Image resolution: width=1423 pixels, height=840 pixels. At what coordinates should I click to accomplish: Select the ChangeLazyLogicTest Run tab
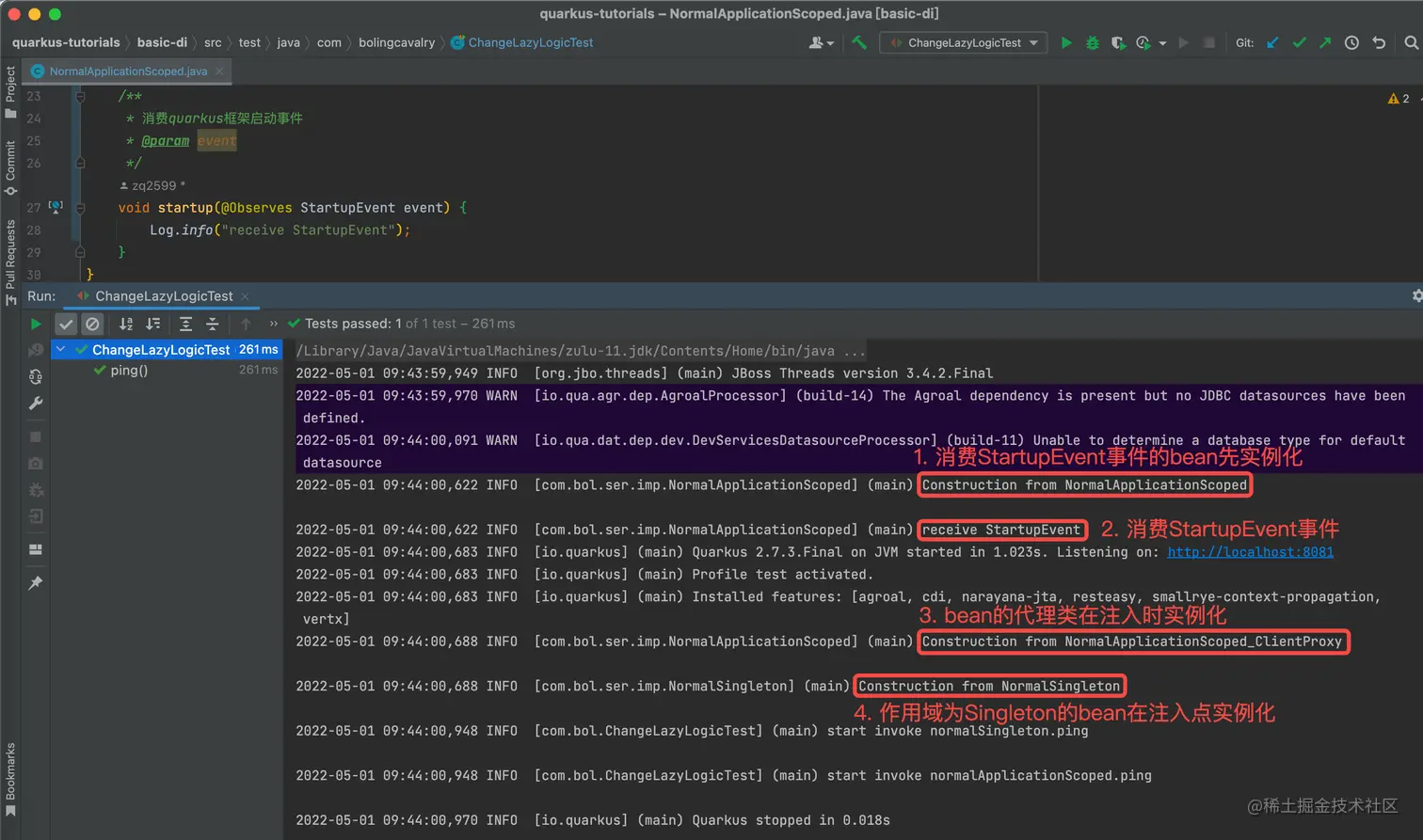pyautogui.click(x=164, y=295)
